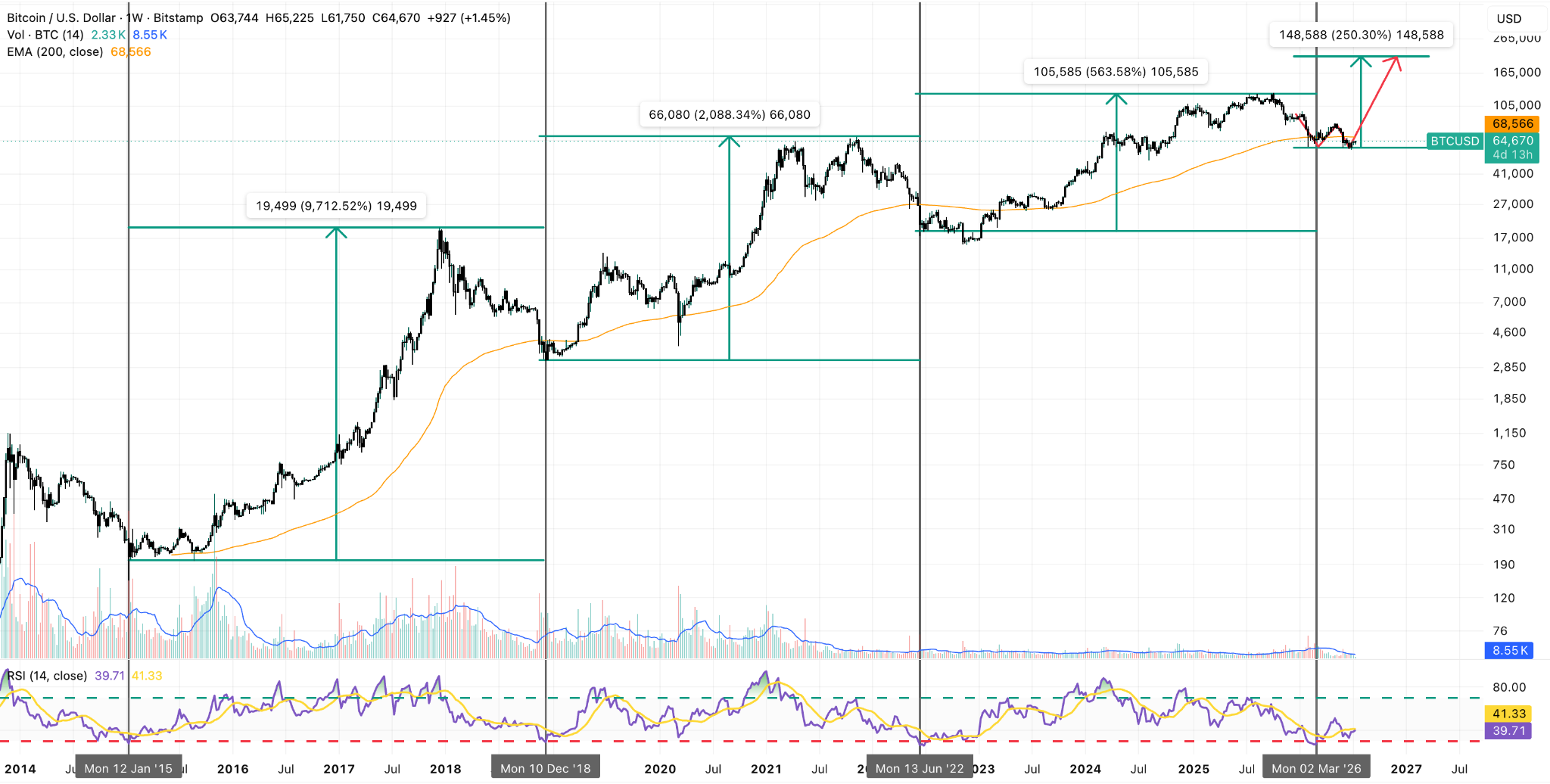The image size is (1550, 784).
Task: Select the Vol · BTC (14) indicator legend
Action: pos(45,35)
